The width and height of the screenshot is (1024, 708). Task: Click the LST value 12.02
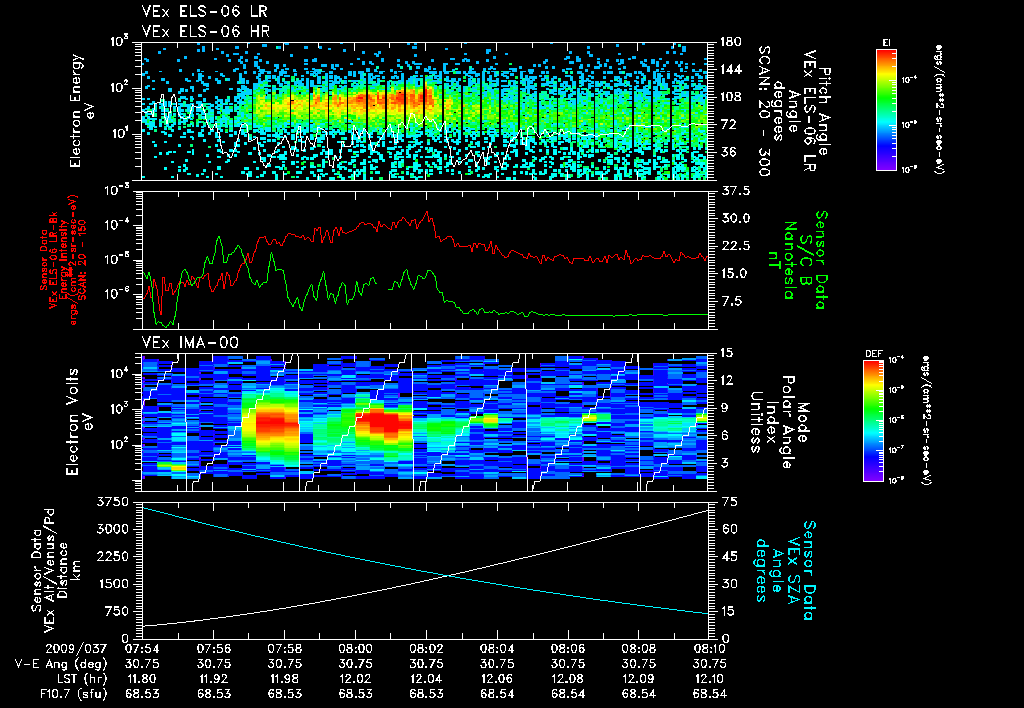tap(355, 679)
